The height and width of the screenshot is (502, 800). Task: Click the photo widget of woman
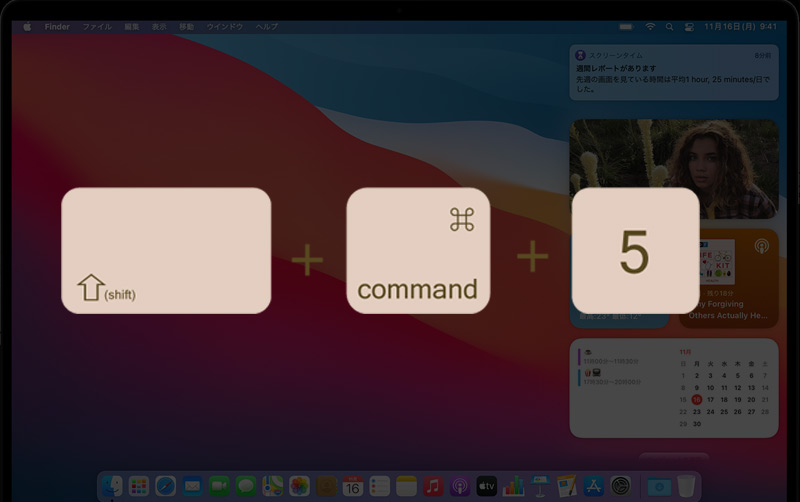[x=674, y=169]
